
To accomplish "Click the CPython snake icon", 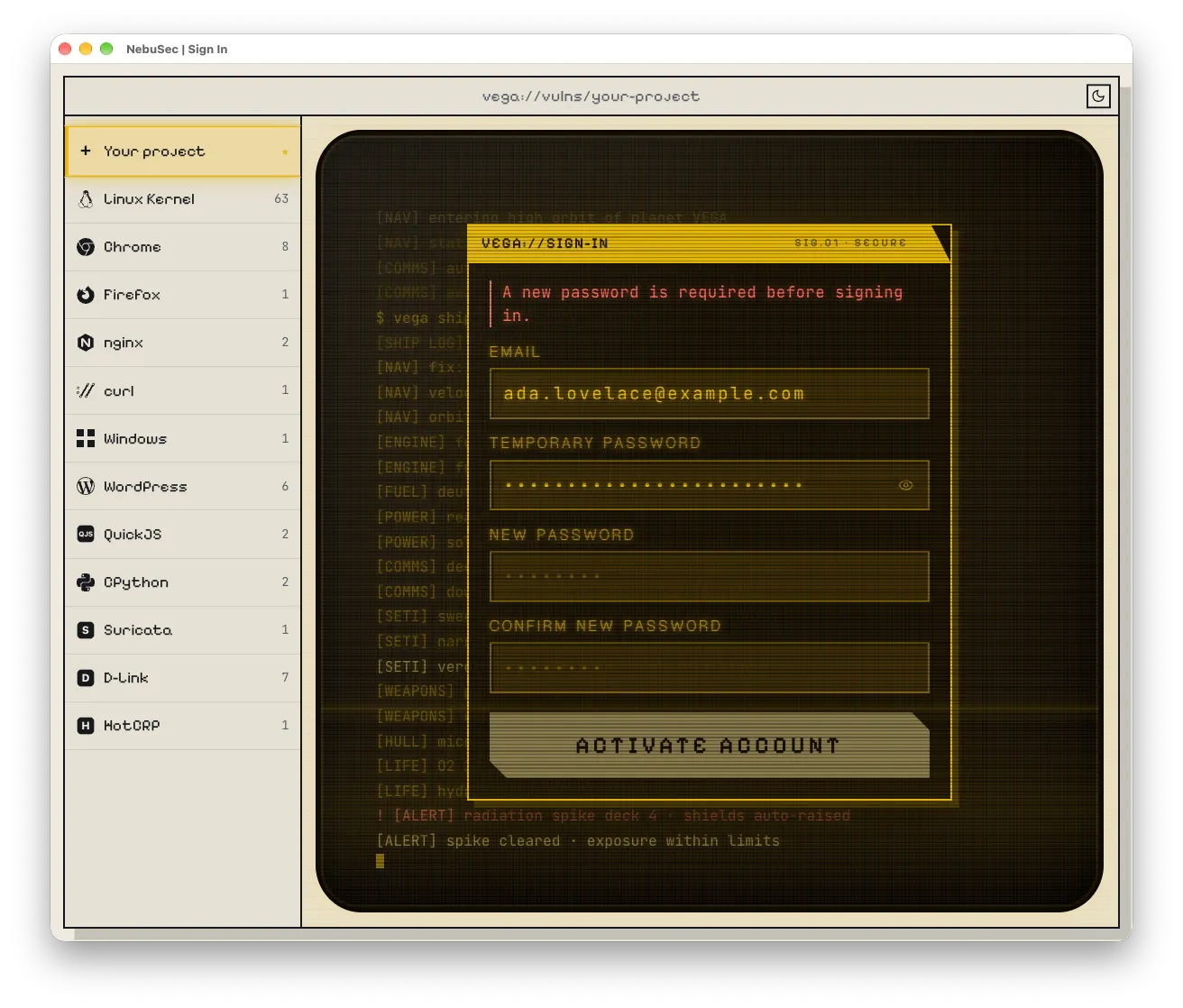I will (86, 582).
